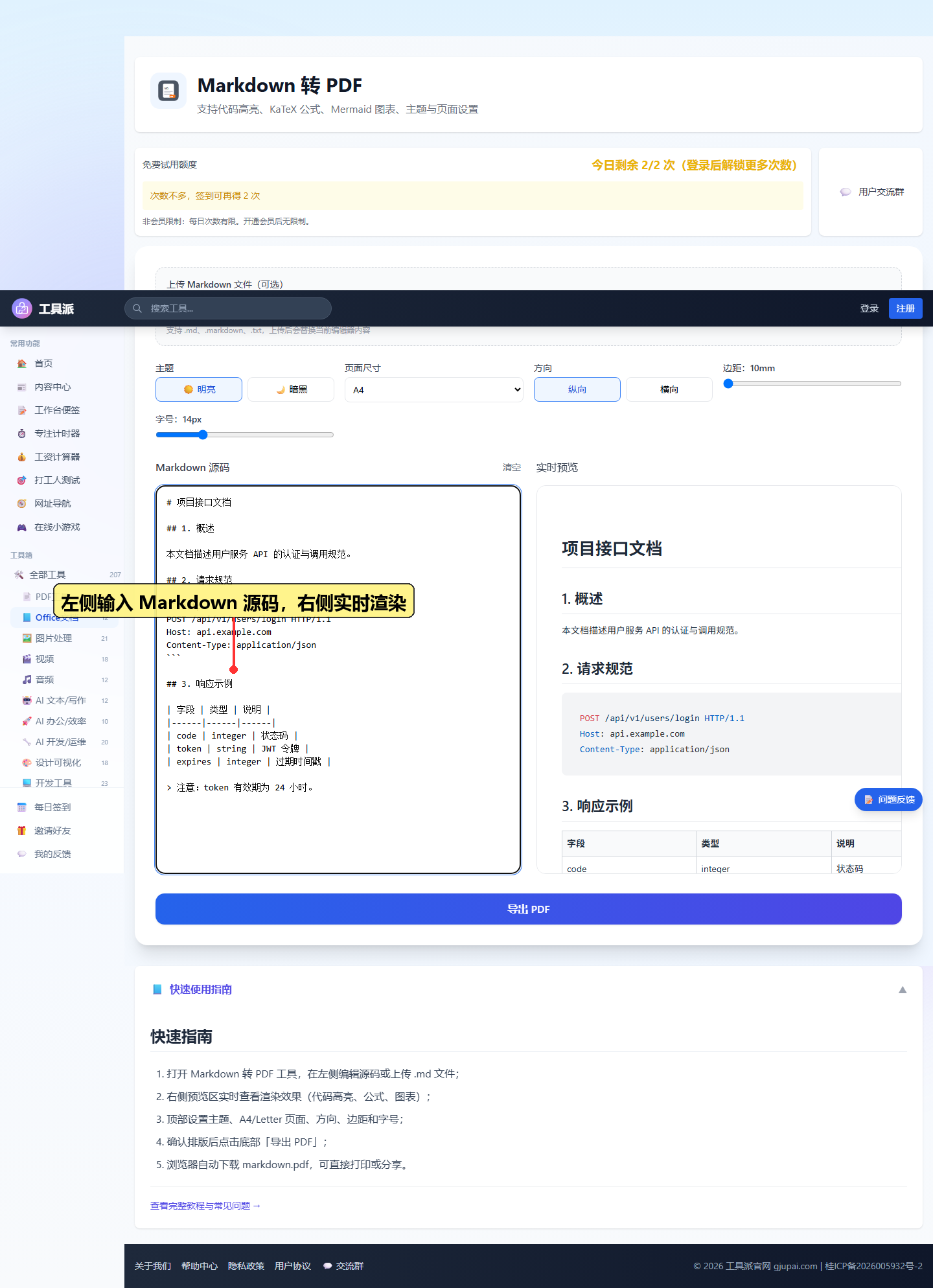Click 清空 to clear the source
This screenshot has width=933, height=1288.
512,467
